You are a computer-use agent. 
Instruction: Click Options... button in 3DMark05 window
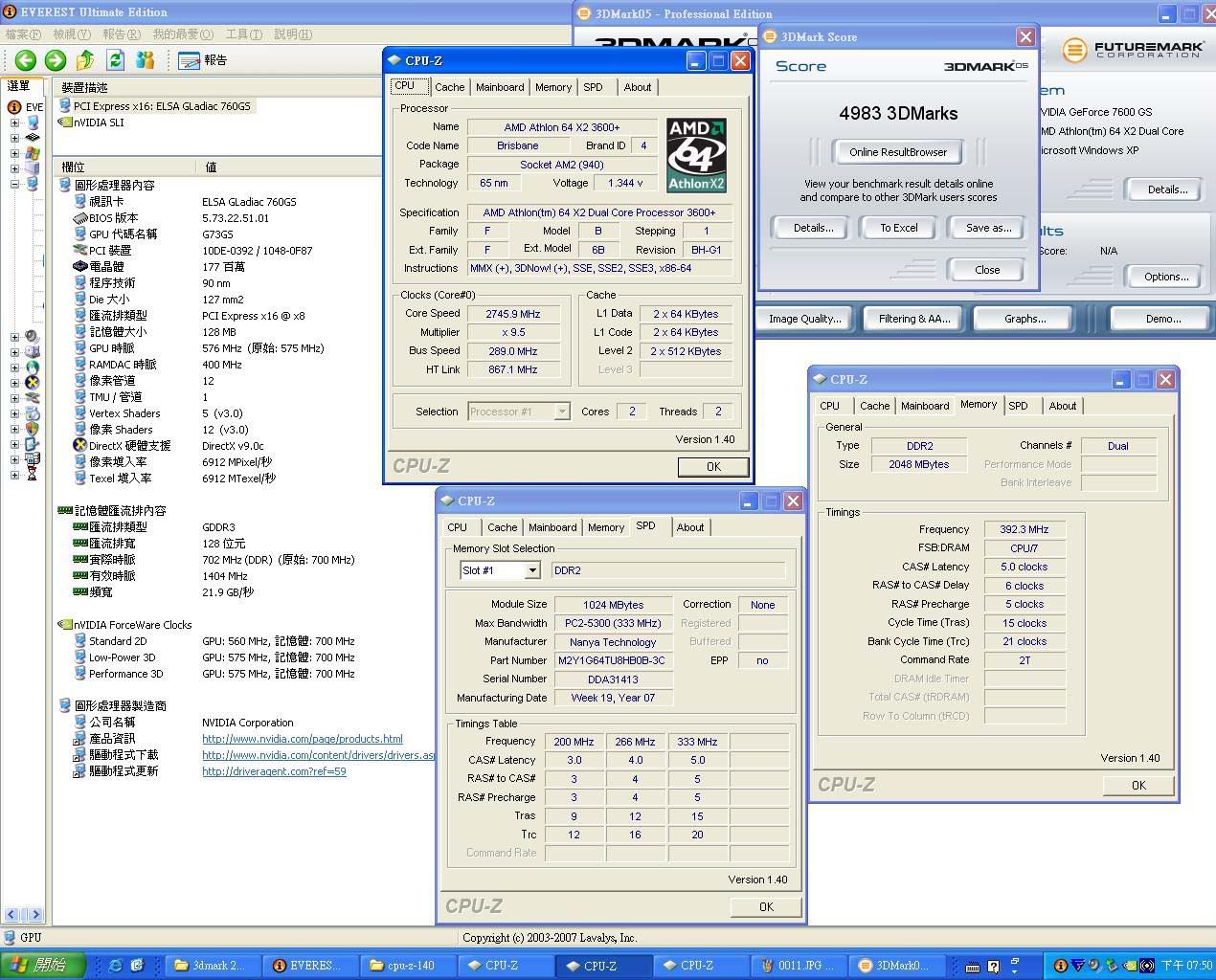[x=1165, y=277]
